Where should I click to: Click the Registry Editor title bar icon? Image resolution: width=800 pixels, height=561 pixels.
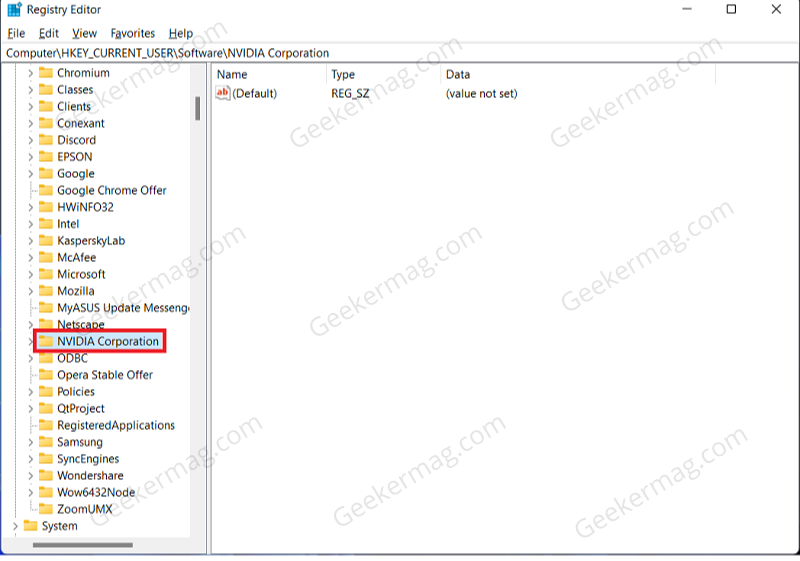click(14, 10)
